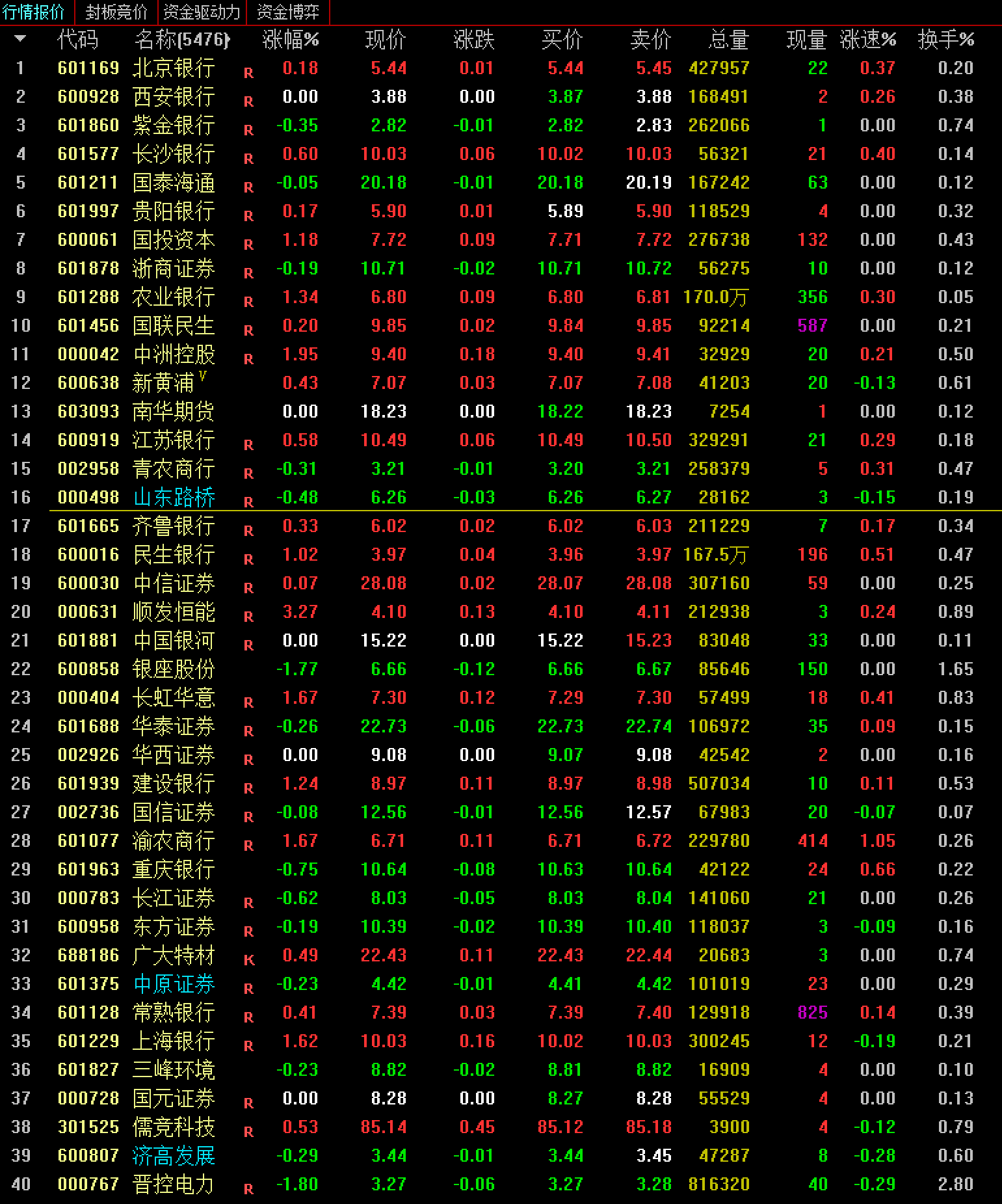Select stock name 重庆银行

click(x=174, y=870)
